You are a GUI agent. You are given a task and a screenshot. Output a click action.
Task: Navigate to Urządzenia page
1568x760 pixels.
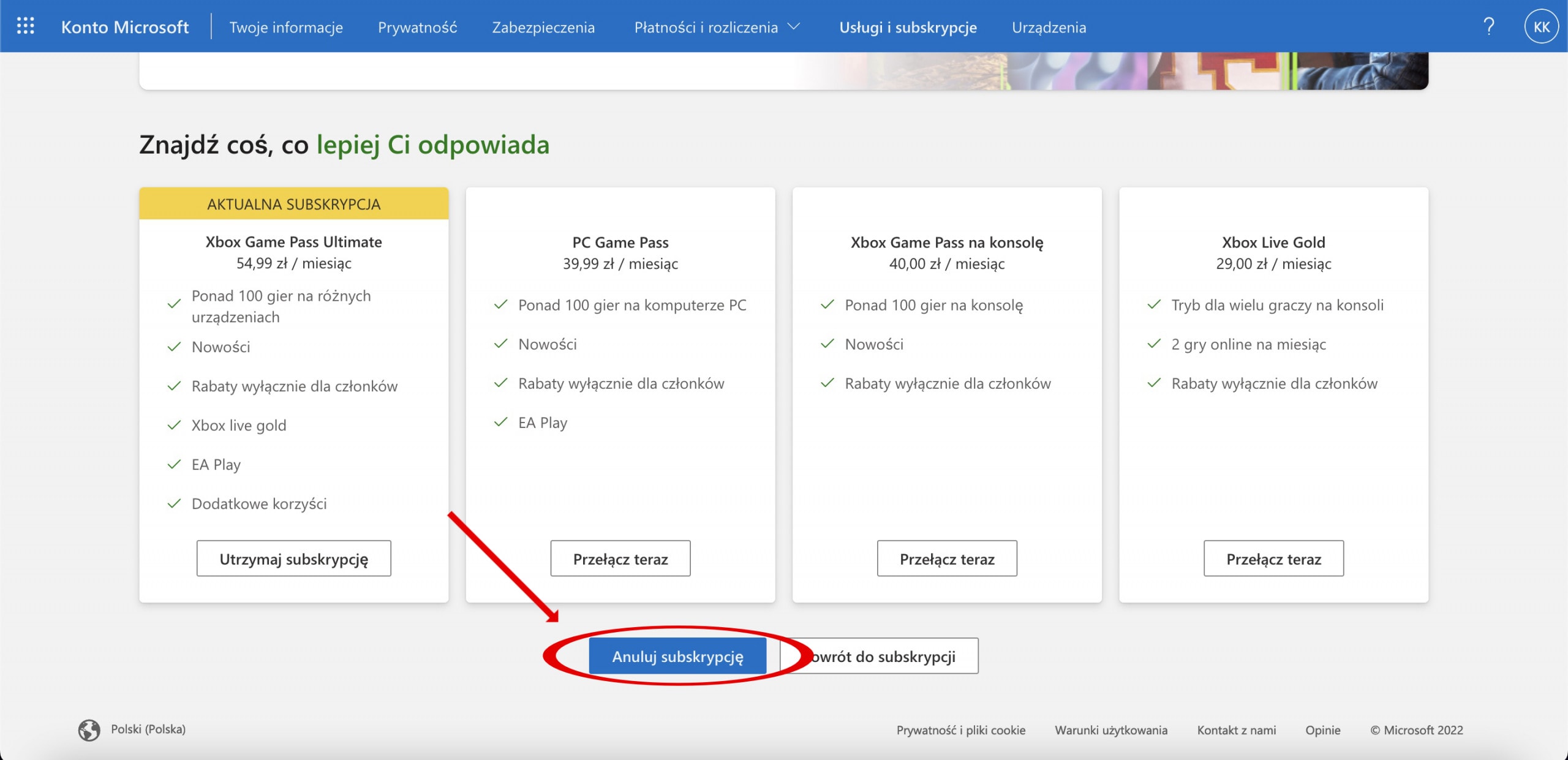[1049, 27]
